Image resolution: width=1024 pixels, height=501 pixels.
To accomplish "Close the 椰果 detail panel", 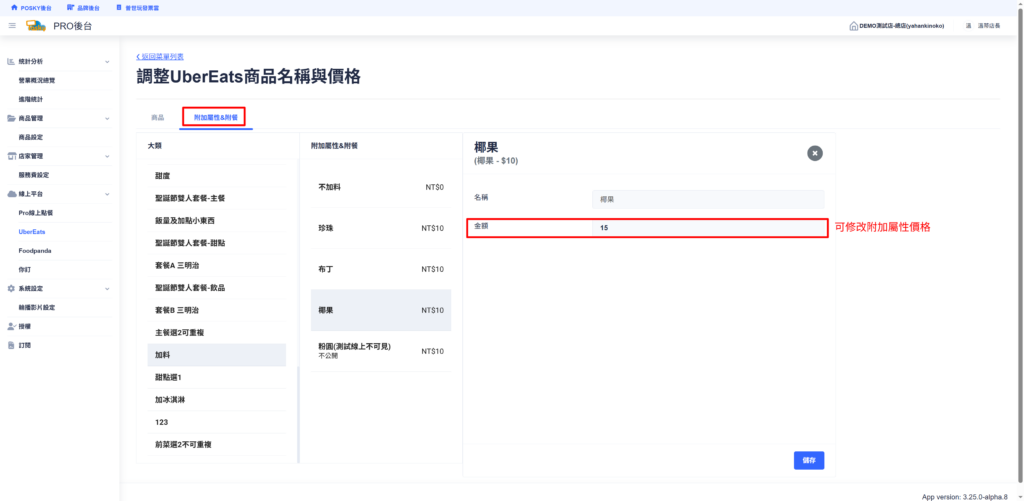I will click(815, 153).
